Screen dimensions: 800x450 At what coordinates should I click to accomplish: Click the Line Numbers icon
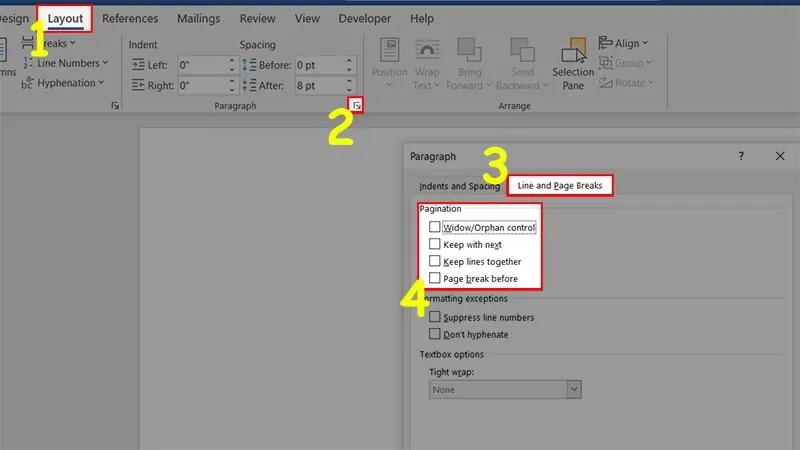pyautogui.click(x=28, y=63)
